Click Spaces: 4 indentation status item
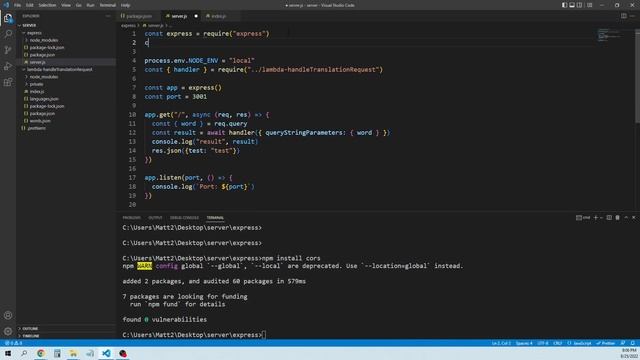 [524, 343]
